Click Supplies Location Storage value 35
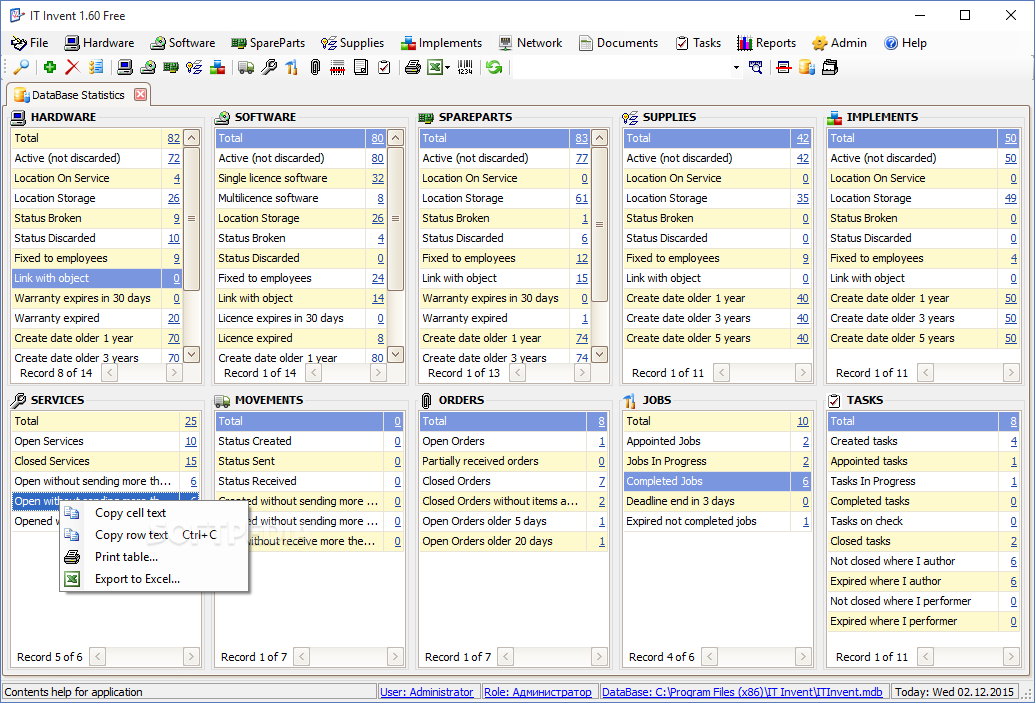This screenshot has height=703, width=1035. pyautogui.click(x=803, y=198)
